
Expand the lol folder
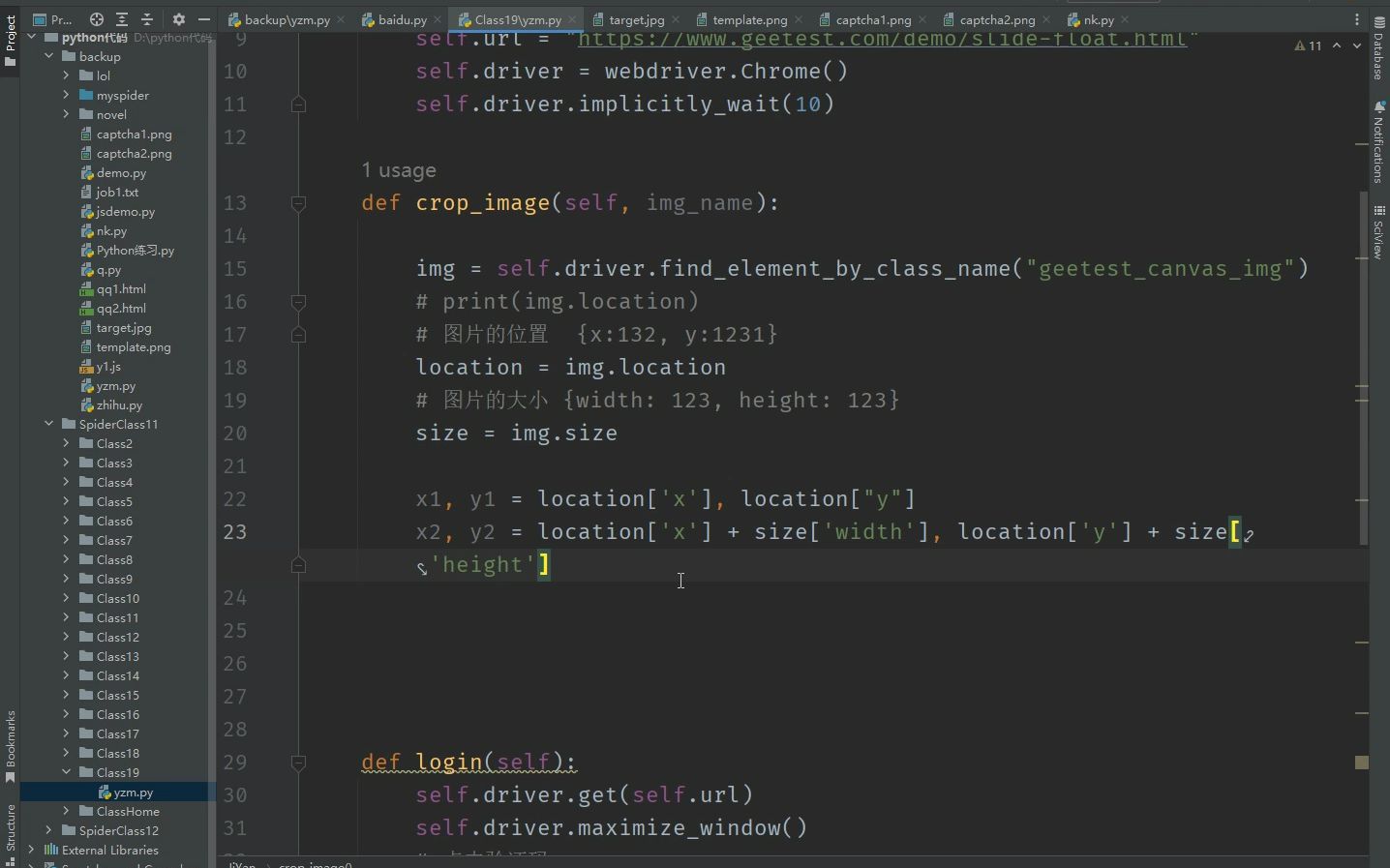tap(66, 75)
